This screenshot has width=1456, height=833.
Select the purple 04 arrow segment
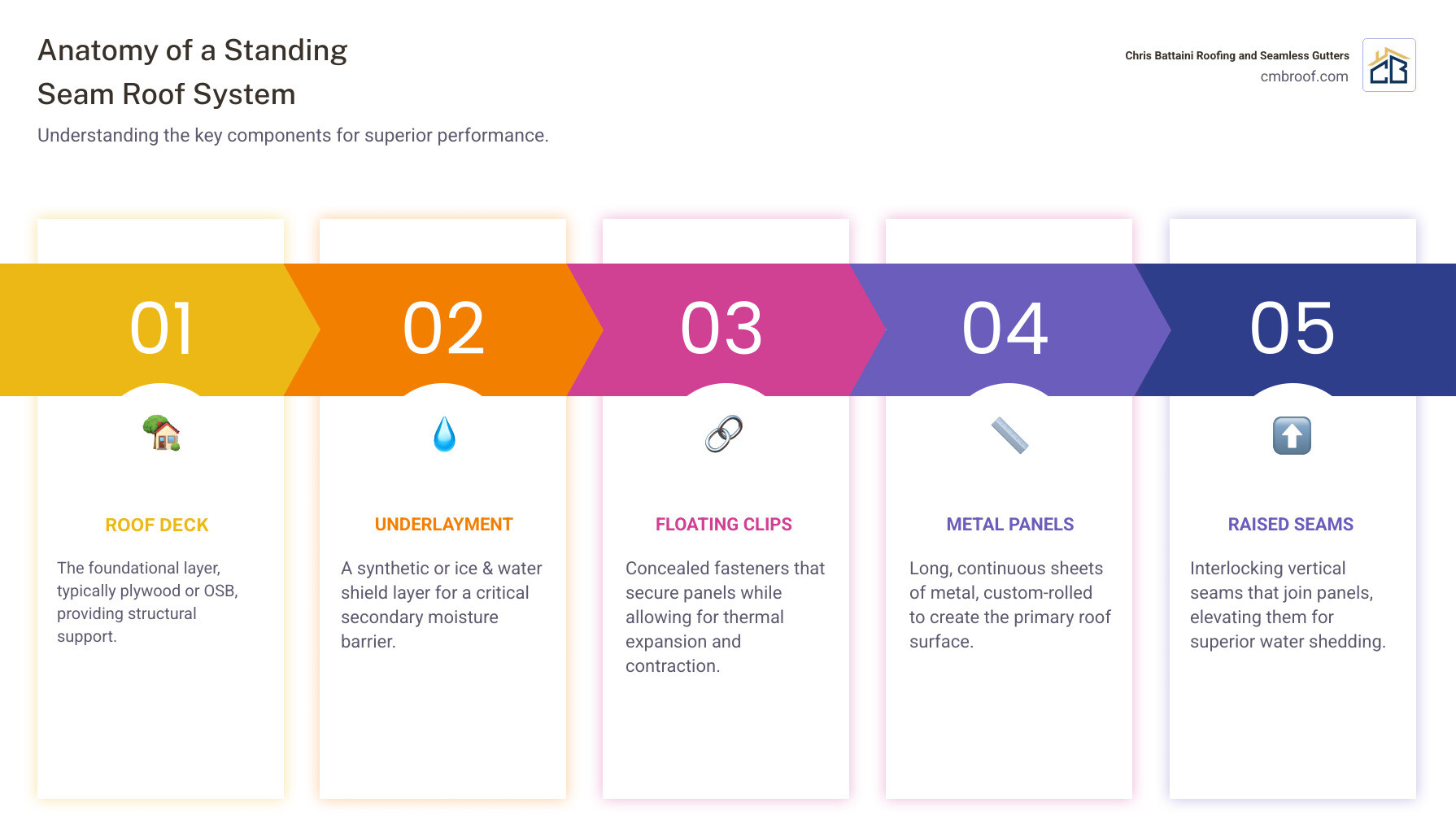coord(1005,329)
